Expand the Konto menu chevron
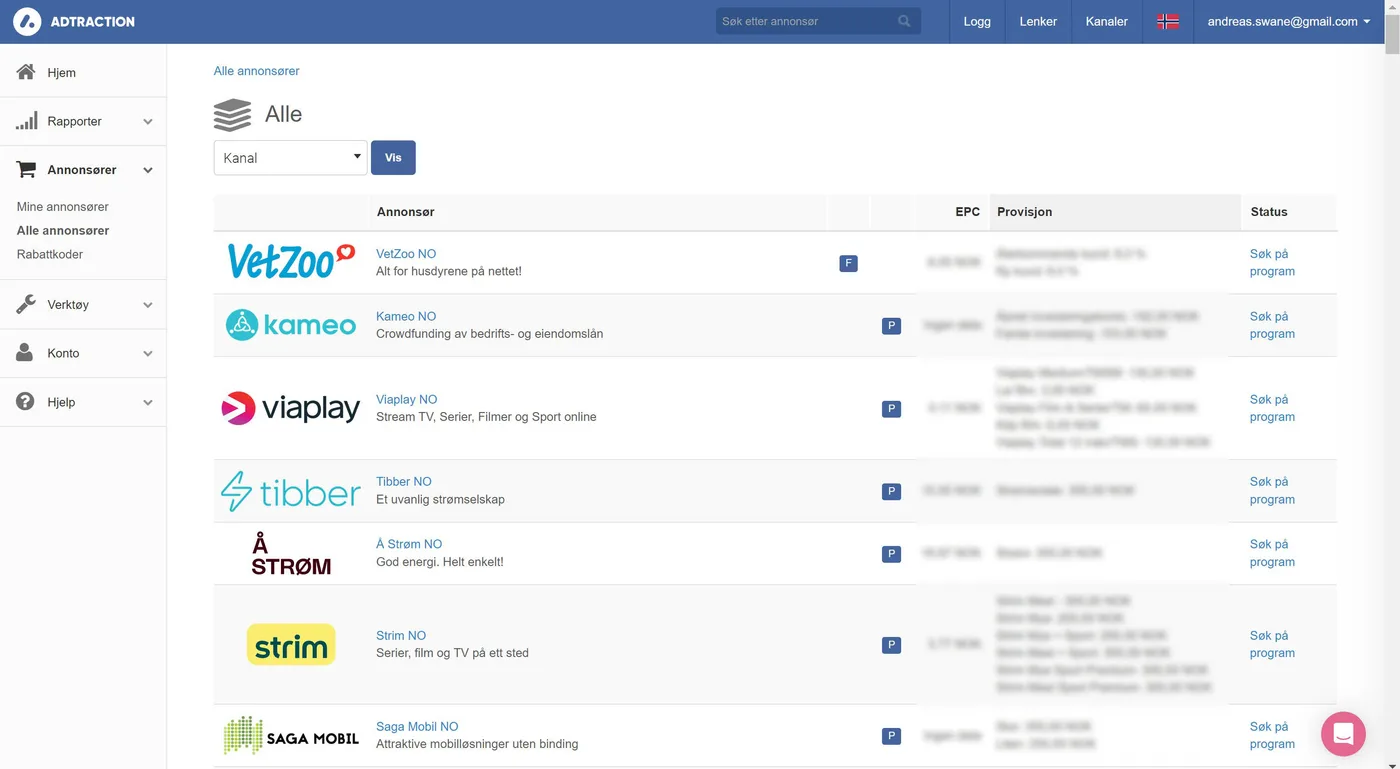The width and height of the screenshot is (1400, 769). tap(148, 354)
